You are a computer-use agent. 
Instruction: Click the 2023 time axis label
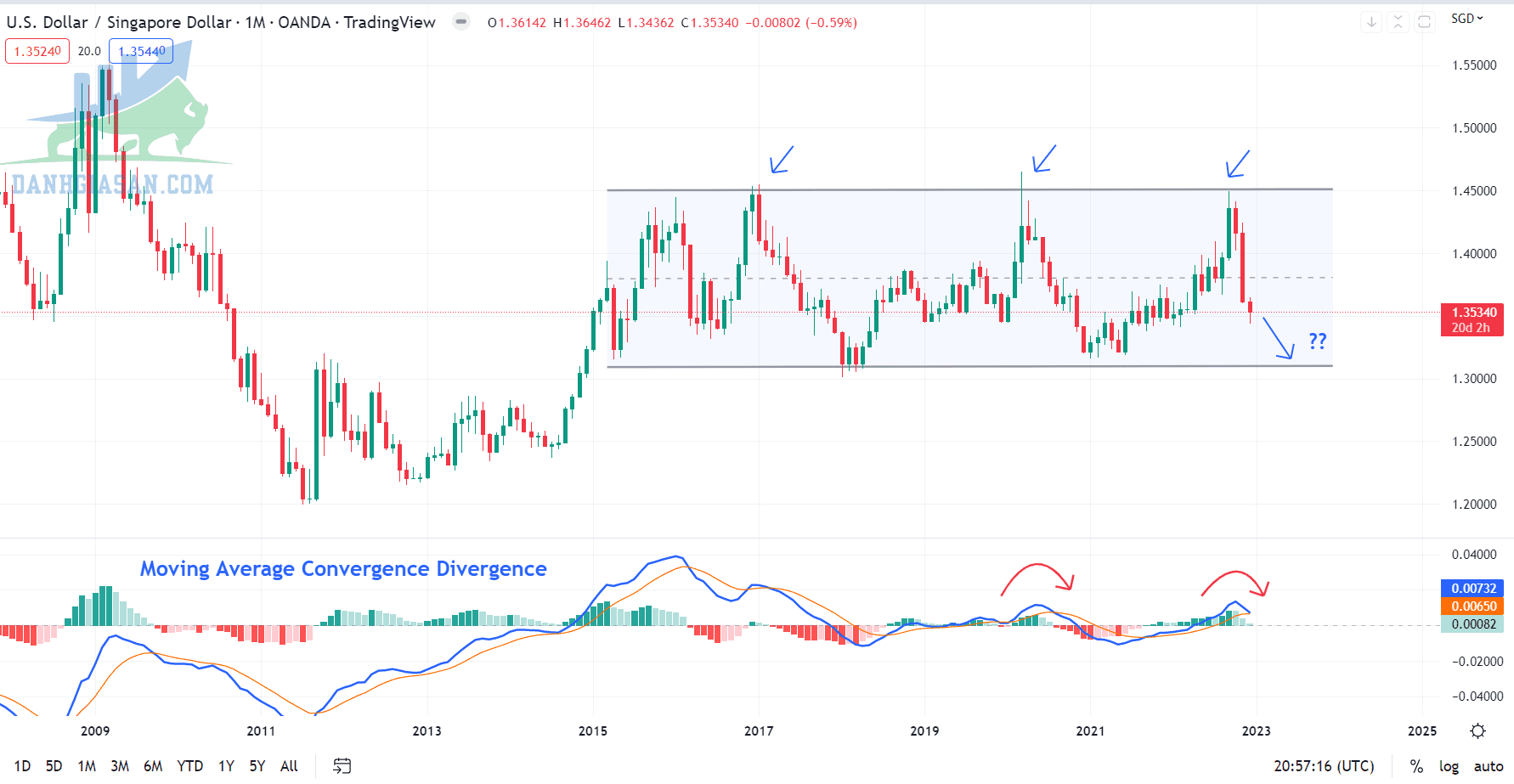click(1257, 730)
